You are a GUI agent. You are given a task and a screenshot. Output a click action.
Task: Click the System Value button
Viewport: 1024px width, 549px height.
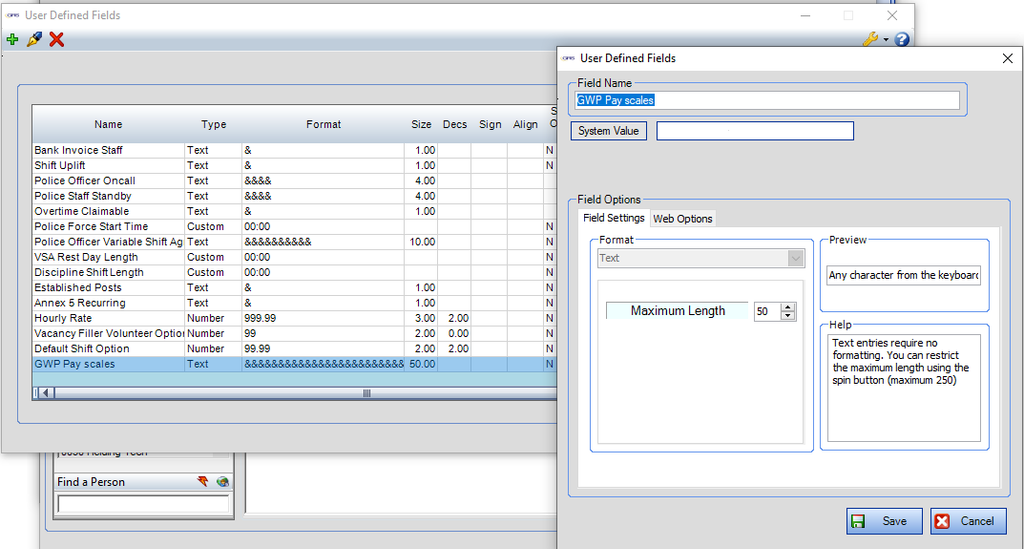608,131
